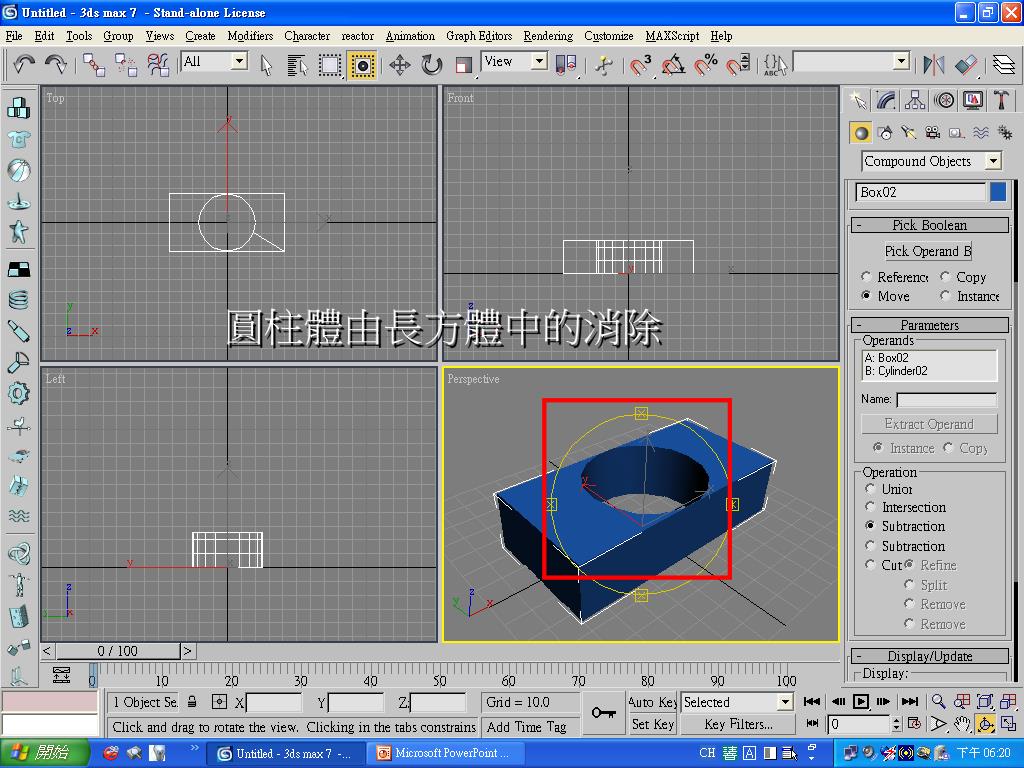Image resolution: width=1024 pixels, height=768 pixels.
Task: Click the Pan hand viewport control
Action: click(962, 724)
